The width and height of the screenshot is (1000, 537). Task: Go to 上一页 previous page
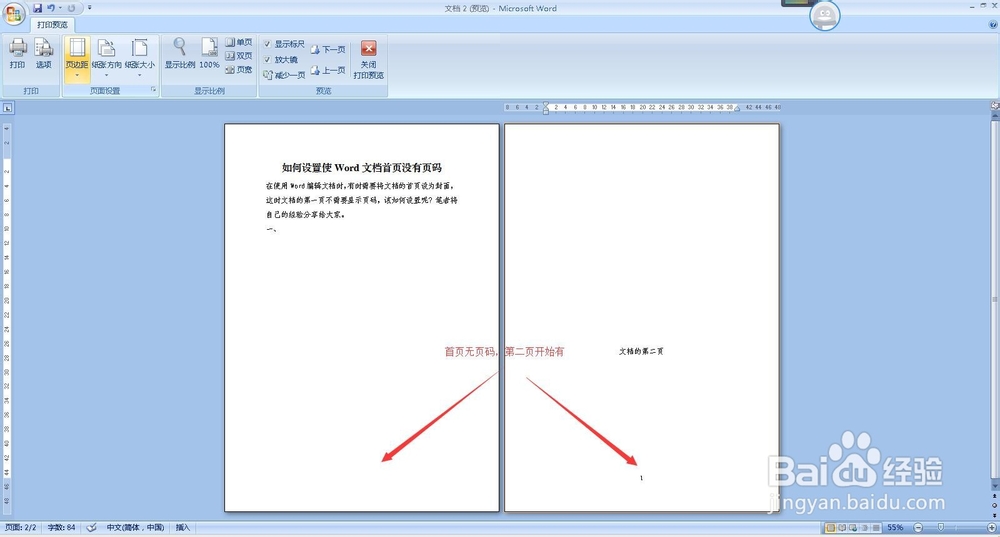(x=328, y=70)
